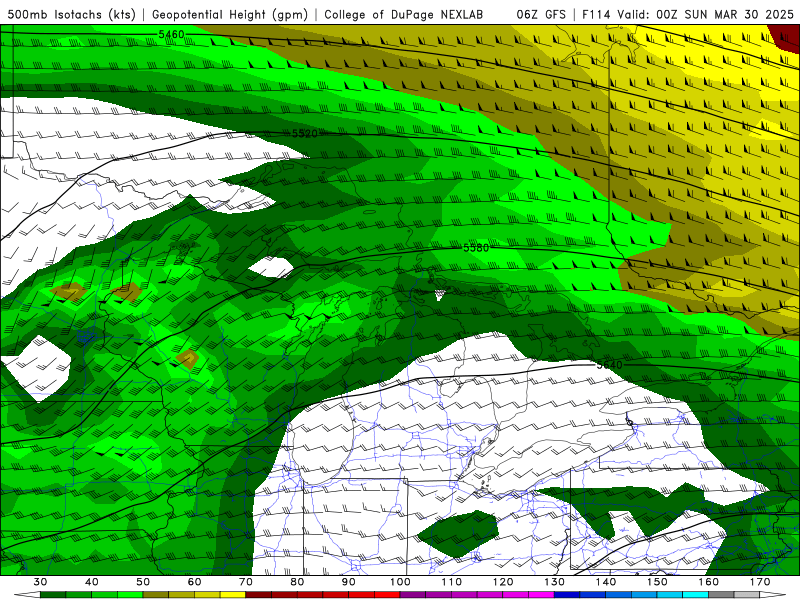Click the 'Geopotential Height (gpm)' title text
The height and width of the screenshot is (600, 800).
pos(230,15)
